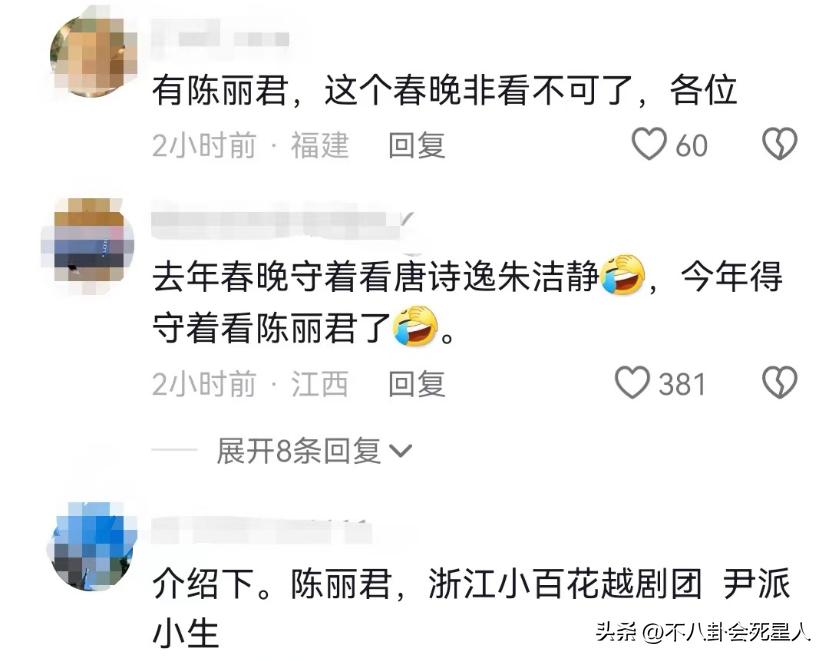The image size is (830, 661).
Task: Select the comment starting with 去年春晚守着看
Action: (467, 301)
